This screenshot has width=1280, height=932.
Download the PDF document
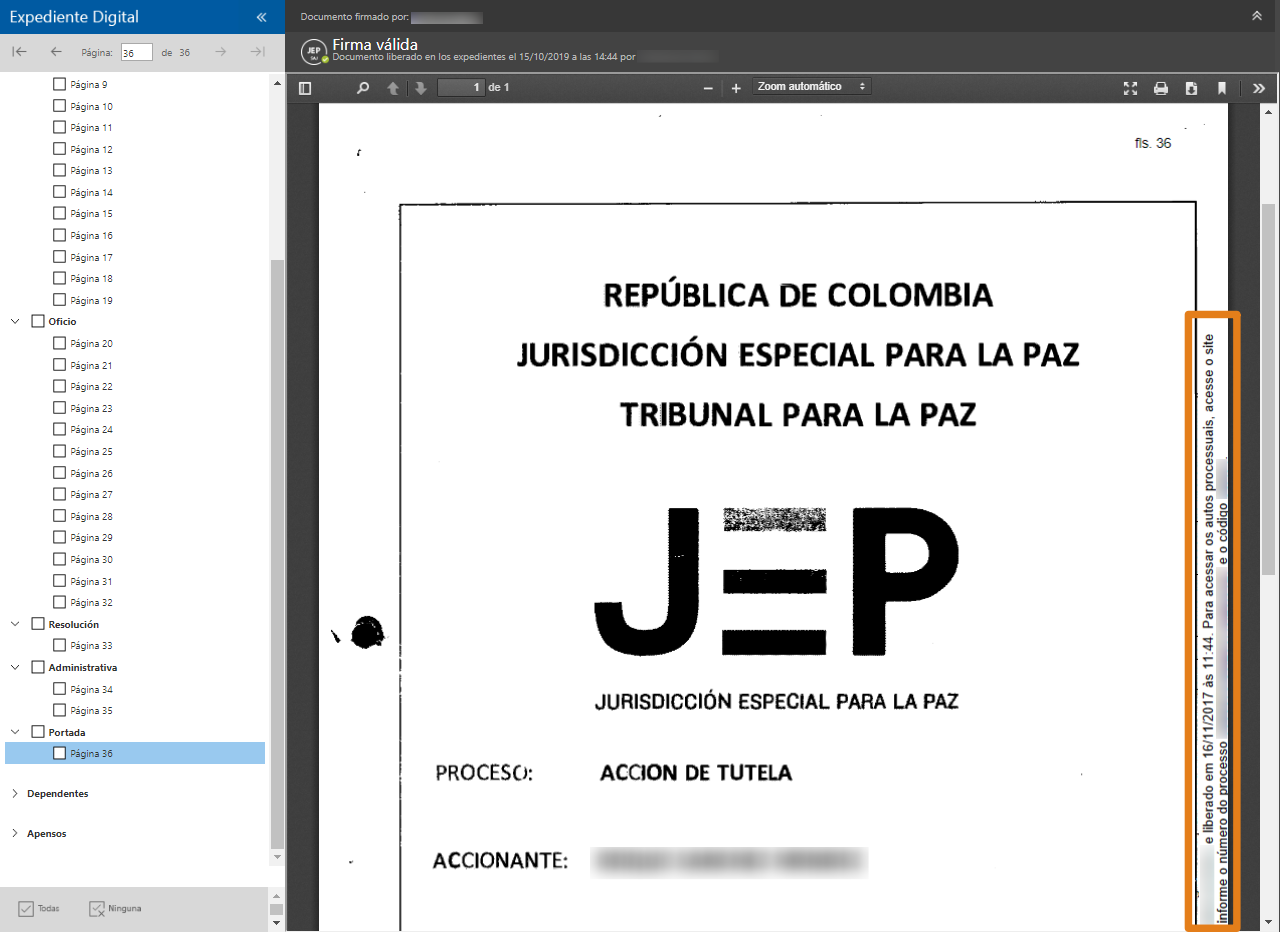point(1192,88)
